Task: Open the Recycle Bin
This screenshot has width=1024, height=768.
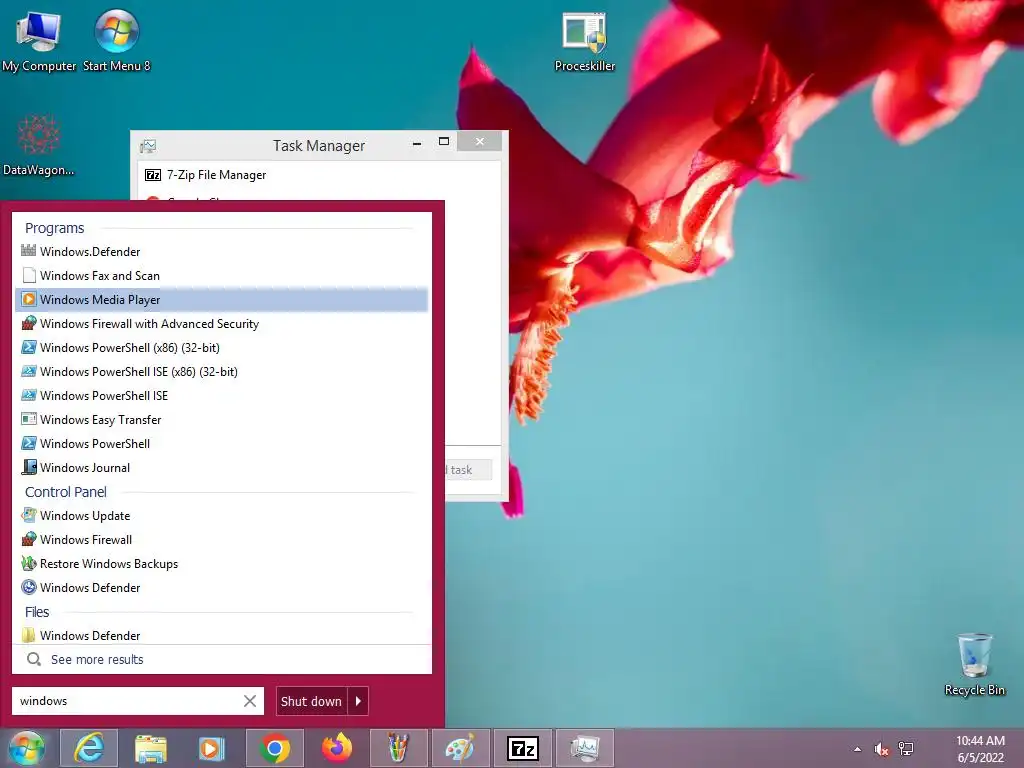Action: coord(974,665)
